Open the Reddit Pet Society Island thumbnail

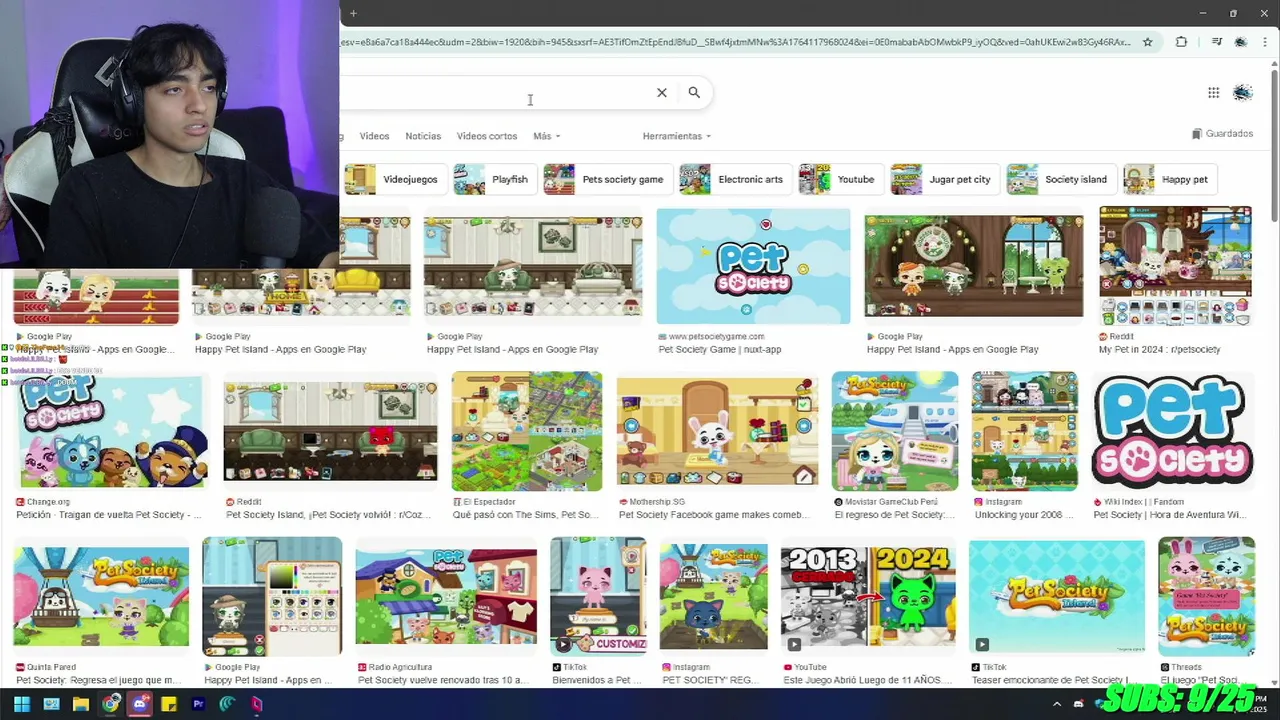tap(330, 432)
